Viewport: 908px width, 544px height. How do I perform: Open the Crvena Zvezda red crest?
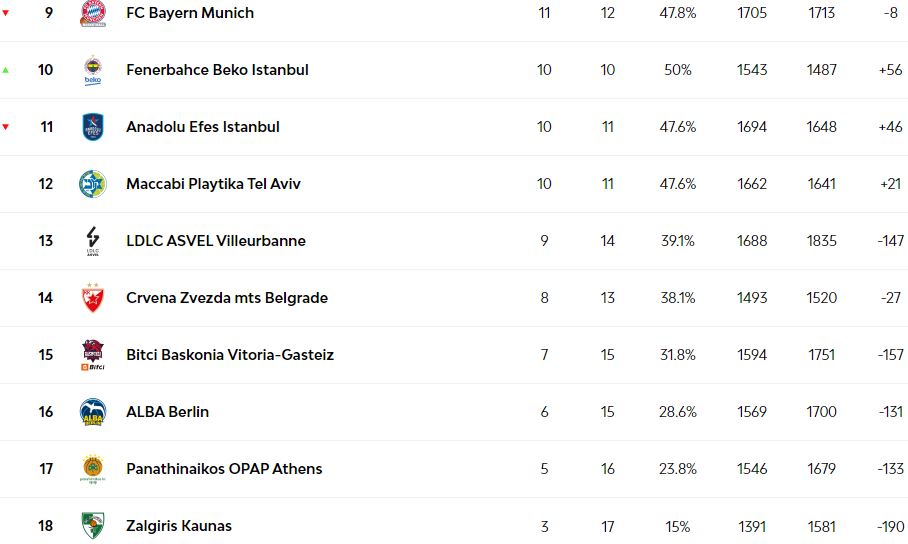[93, 298]
